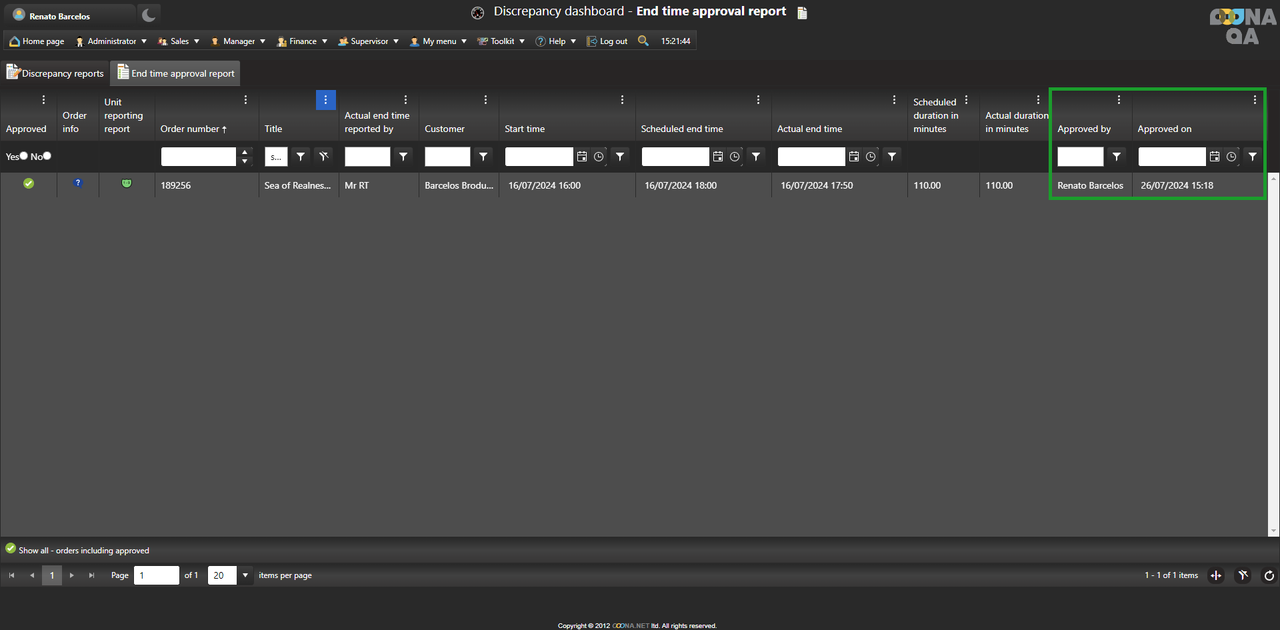Expand the items per page dropdown
Viewport: 1280px width, 630px height.
pyautogui.click(x=245, y=575)
